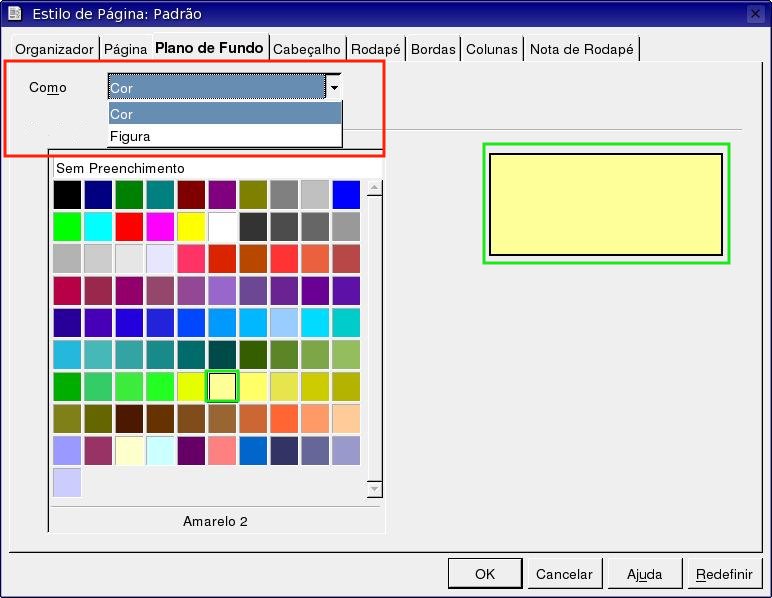Pick the black color swatch
Image resolution: width=772 pixels, height=598 pixels.
67,194
